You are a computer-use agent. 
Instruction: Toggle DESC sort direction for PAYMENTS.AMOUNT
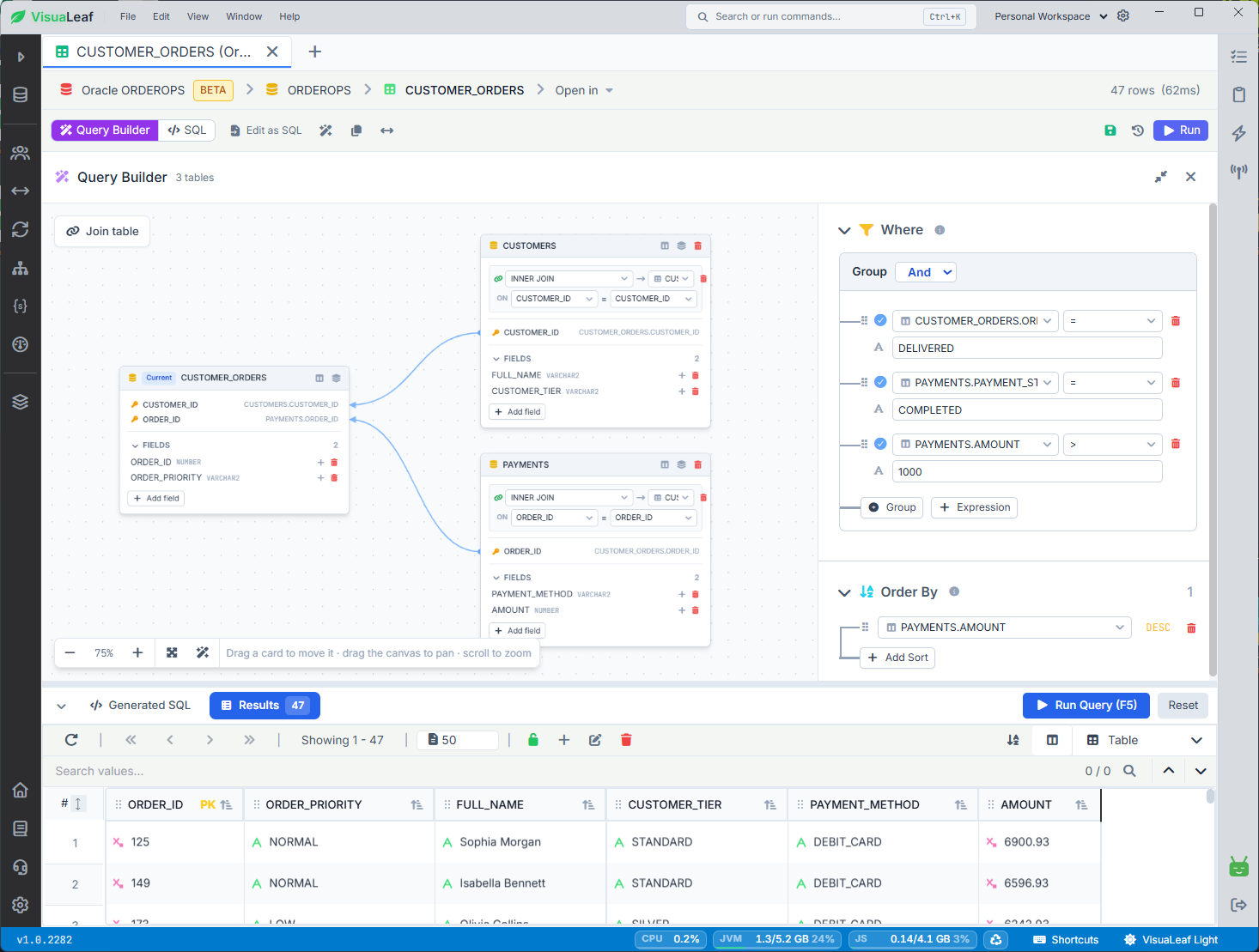coord(1158,628)
